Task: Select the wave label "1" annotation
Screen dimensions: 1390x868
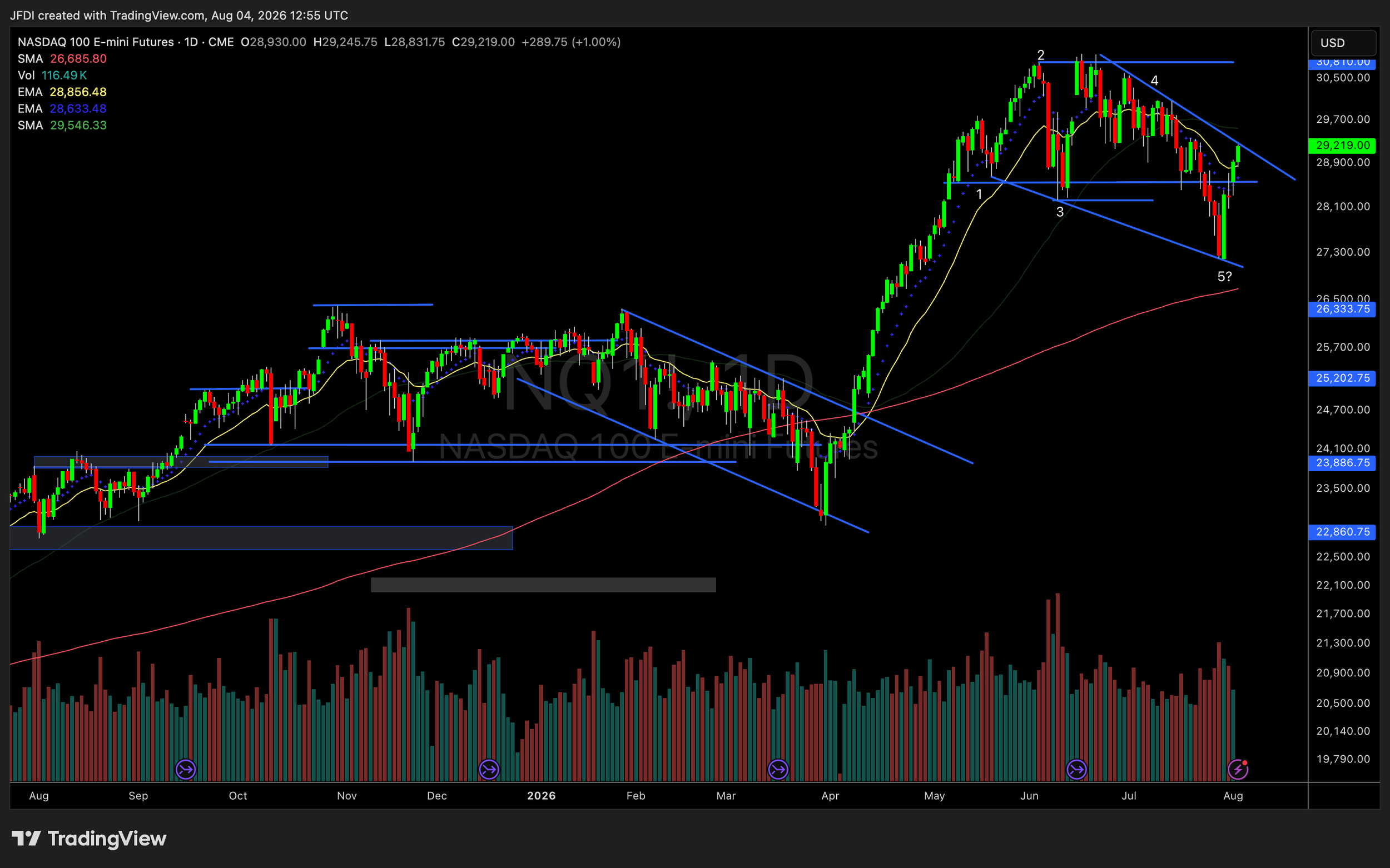Action: pyautogui.click(x=979, y=194)
